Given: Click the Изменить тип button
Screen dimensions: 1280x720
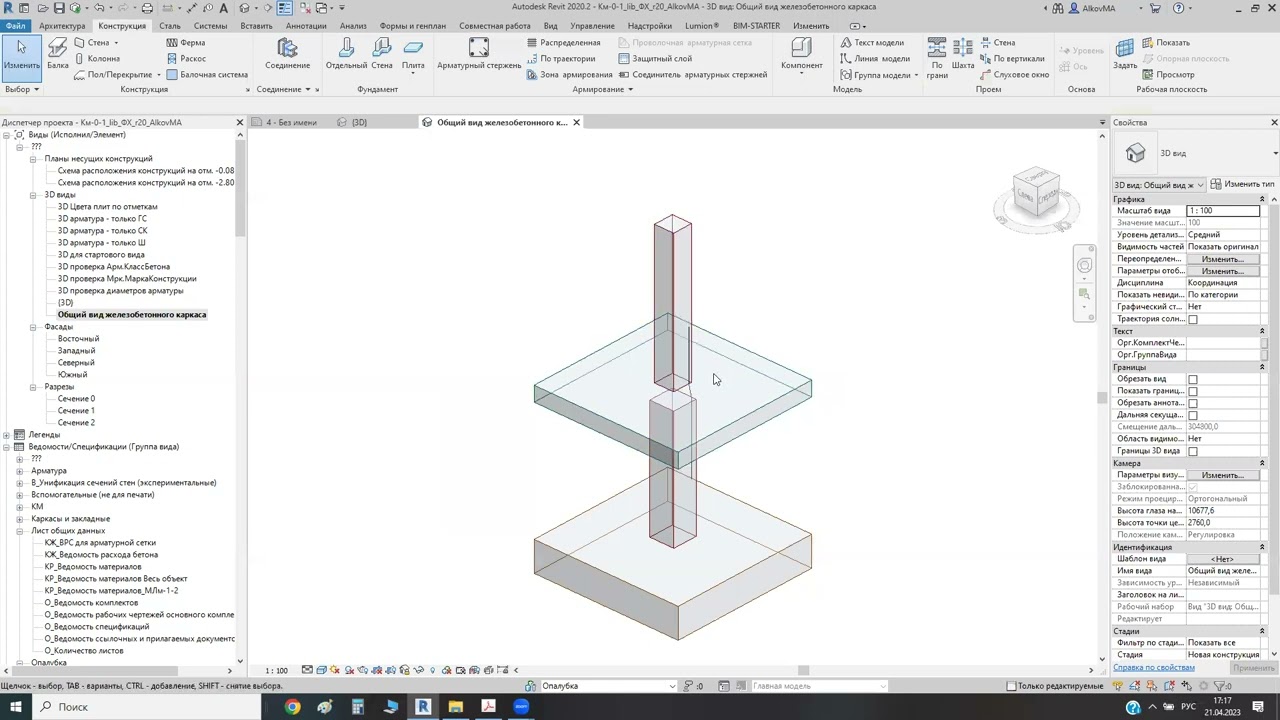Looking at the screenshot, I should point(1242,185).
